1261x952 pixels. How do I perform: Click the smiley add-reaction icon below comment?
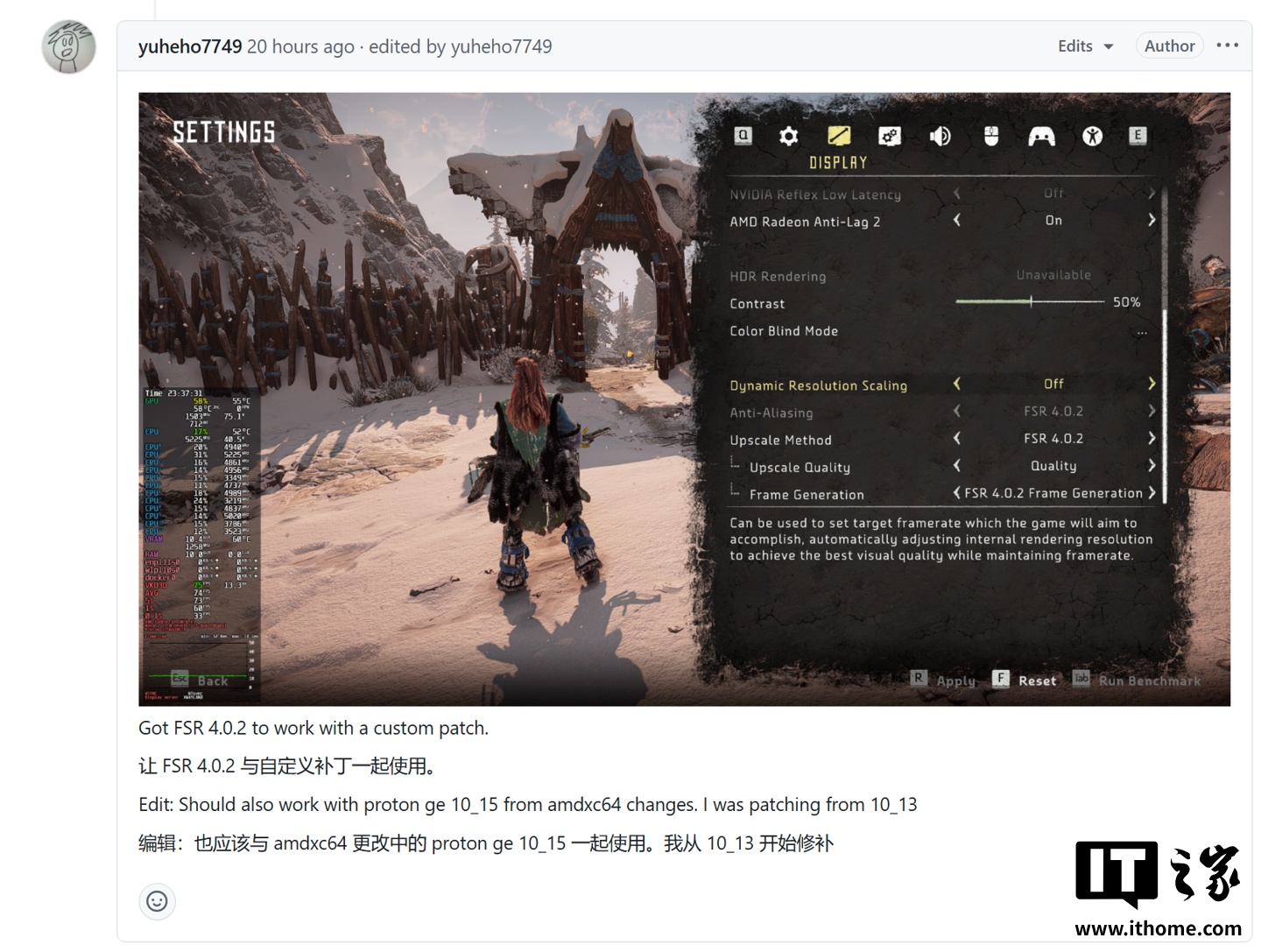click(x=157, y=901)
